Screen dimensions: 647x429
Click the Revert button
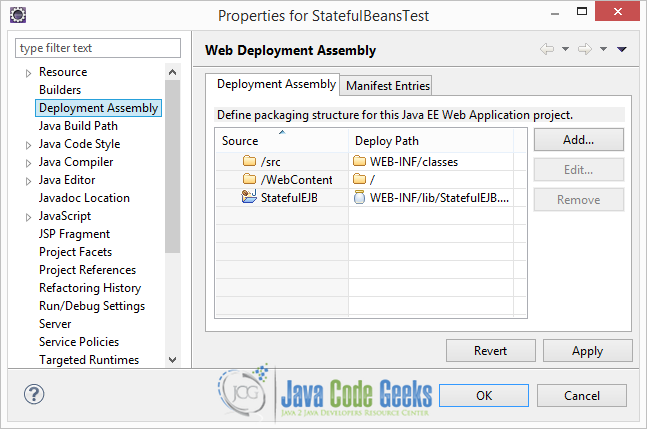[x=491, y=351]
